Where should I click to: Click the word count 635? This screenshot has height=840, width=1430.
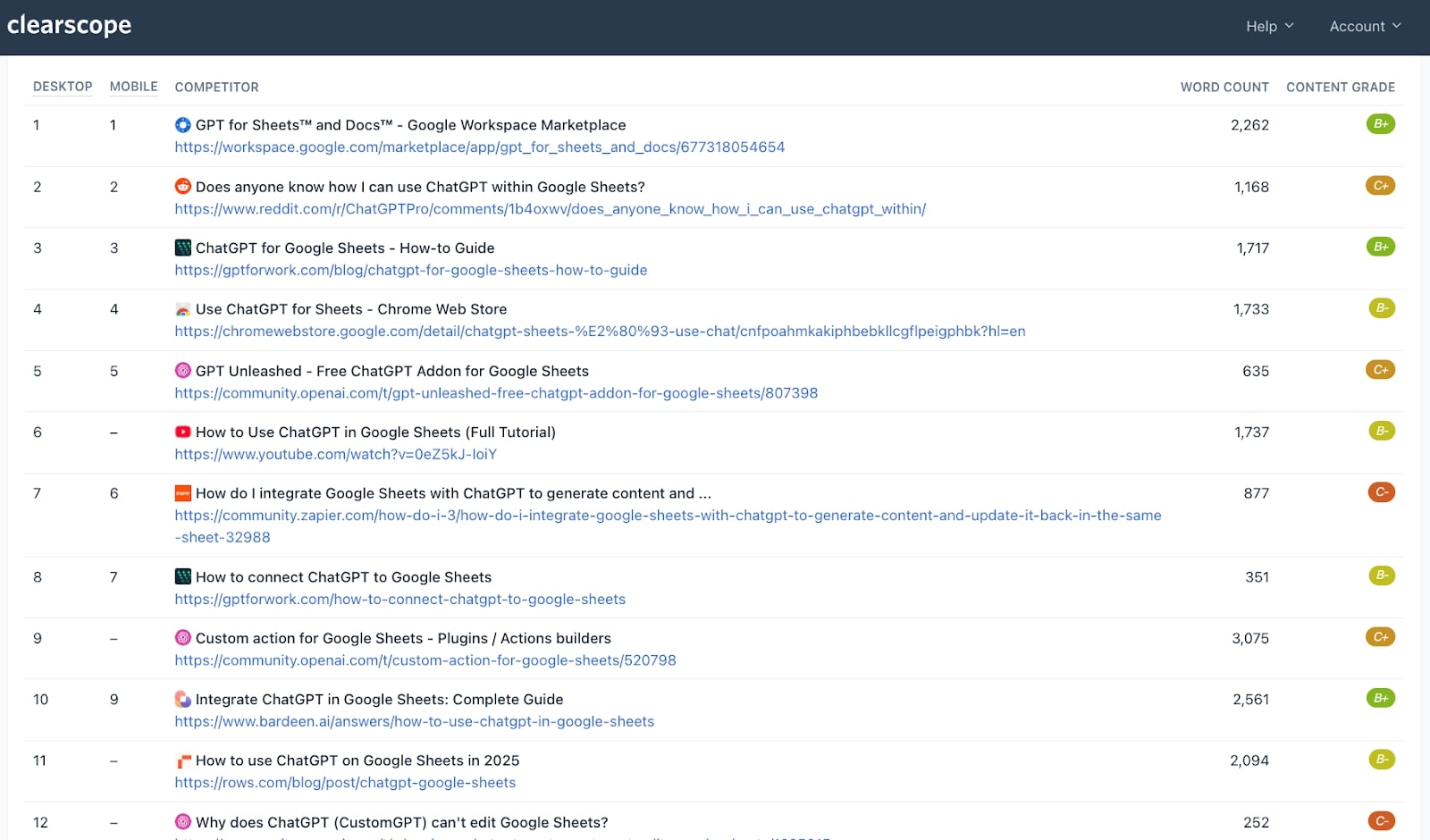pyautogui.click(x=1256, y=371)
